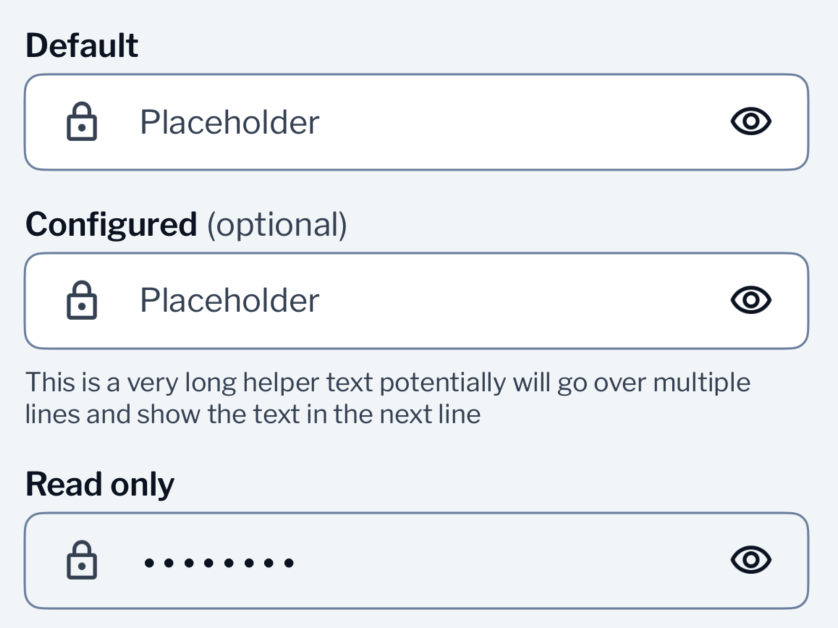Toggle password visibility in the Configured field
This screenshot has width=838, height=628.
pyautogui.click(x=751, y=300)
